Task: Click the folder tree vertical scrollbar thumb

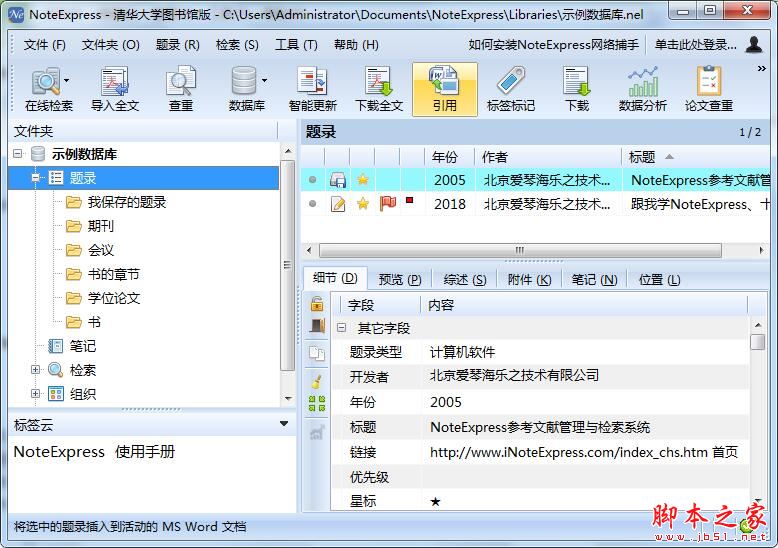Action: tap(287, 265)
